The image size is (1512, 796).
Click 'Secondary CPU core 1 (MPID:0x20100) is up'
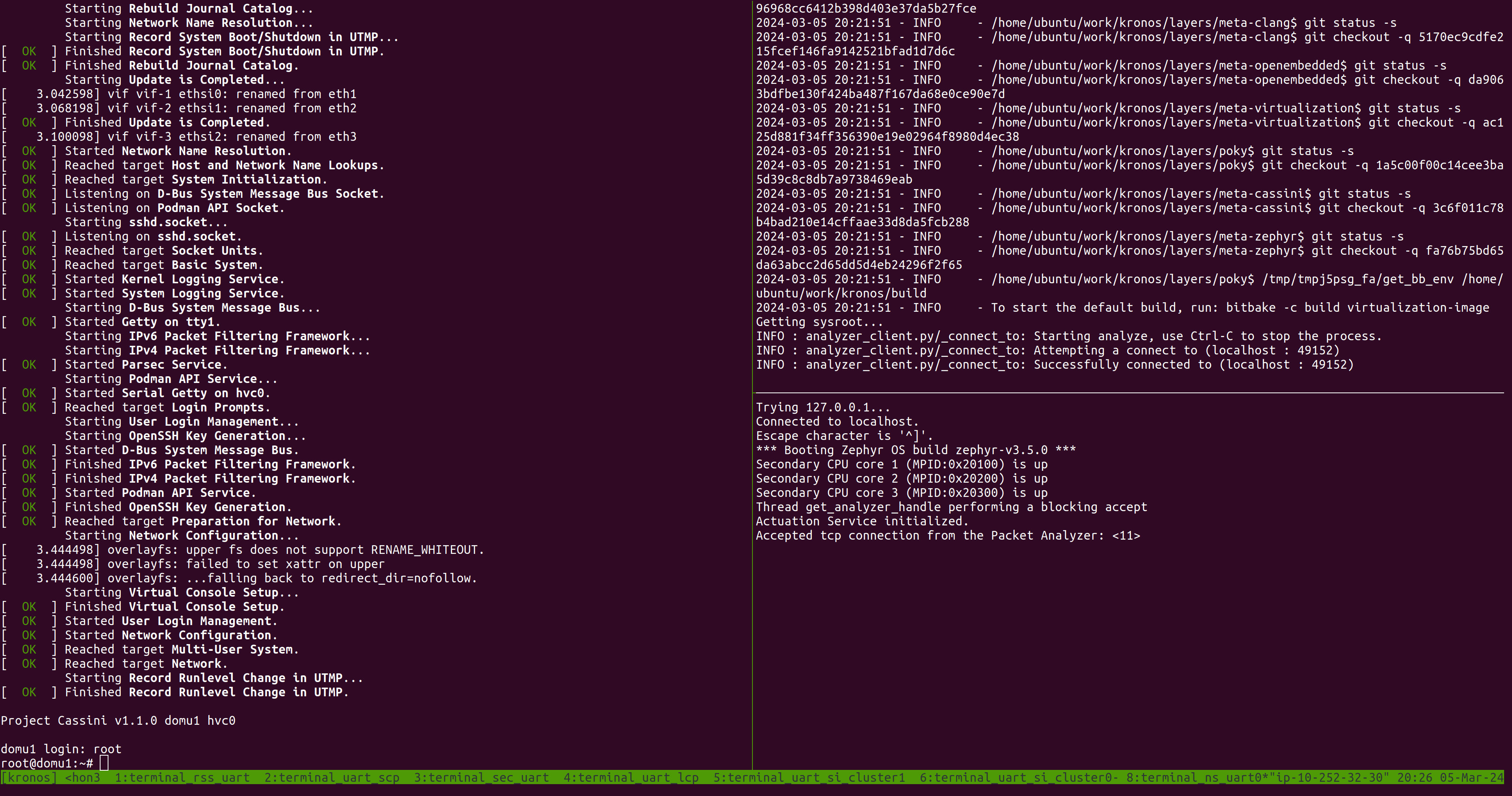coord(902,464)
